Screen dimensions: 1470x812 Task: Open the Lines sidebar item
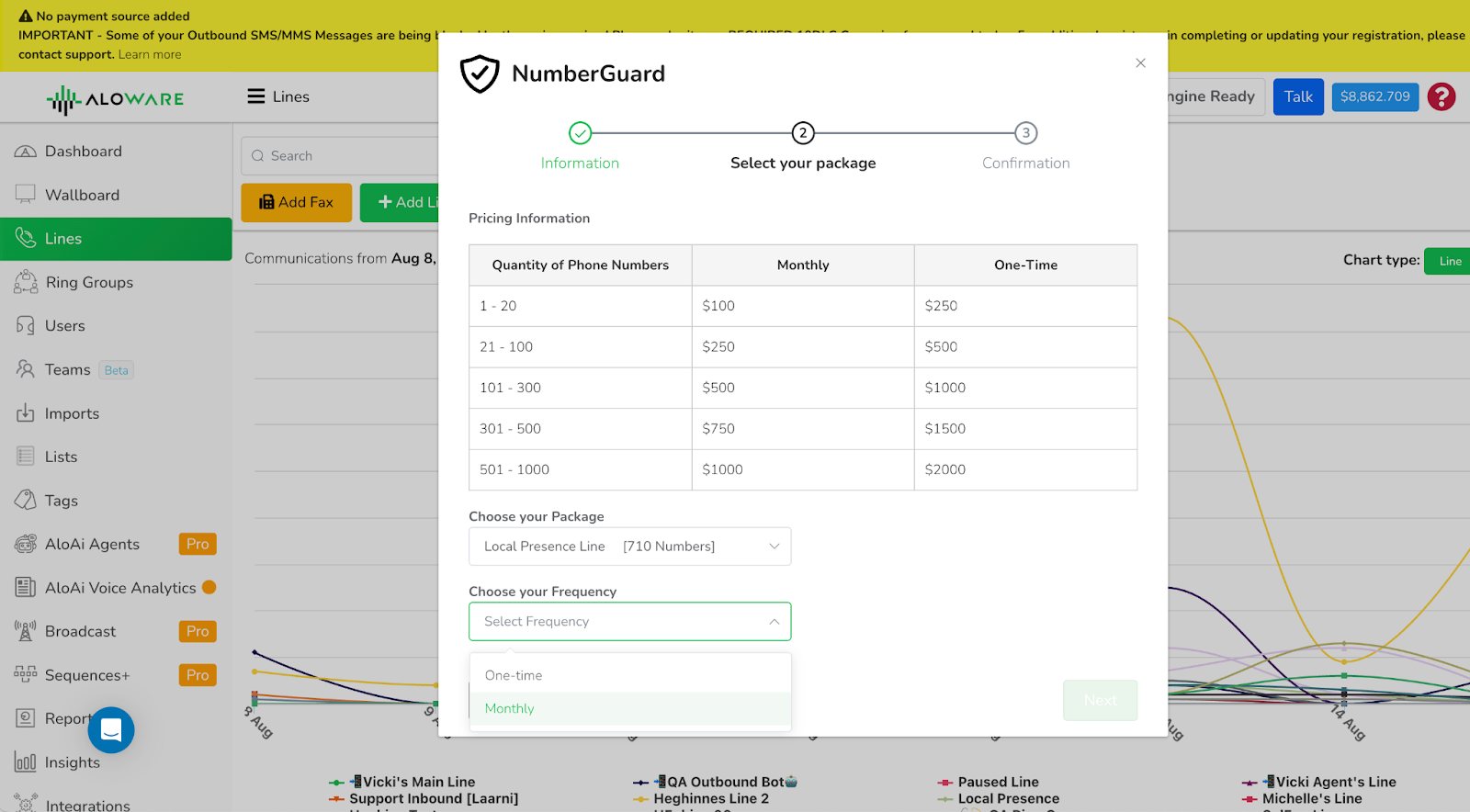pyautogui.click(x=116, y=239)
